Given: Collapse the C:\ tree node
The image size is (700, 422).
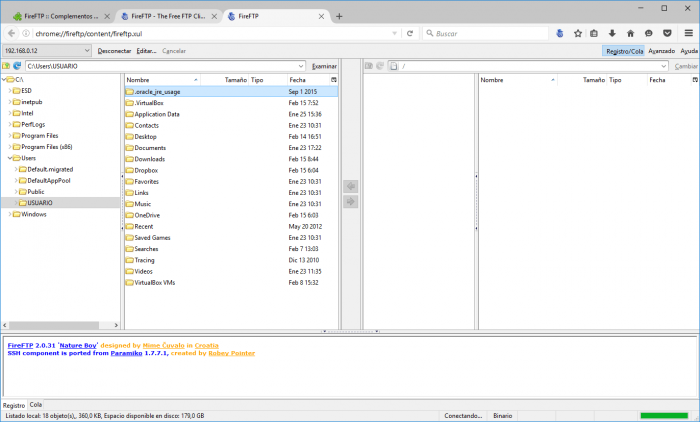Looking at the screenshot, I should click(x=4, y=79).
